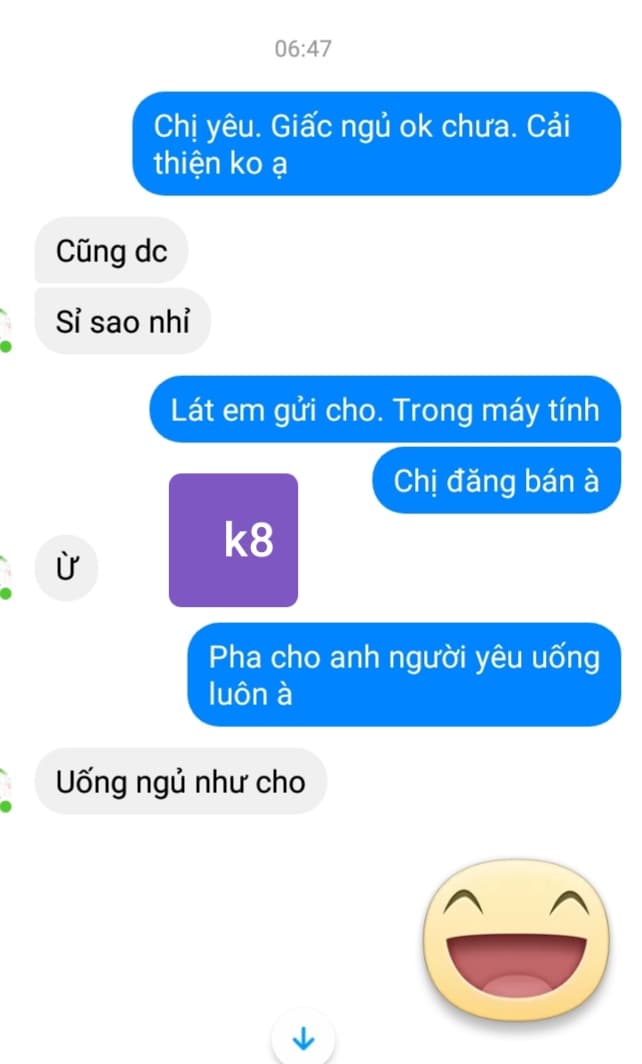Image resolution: width=642 pixels, height=1064 pixels.
Task: Tap green active dot near 'Sỉ sao nhỉ'
Action: click(x=5, y=347)
